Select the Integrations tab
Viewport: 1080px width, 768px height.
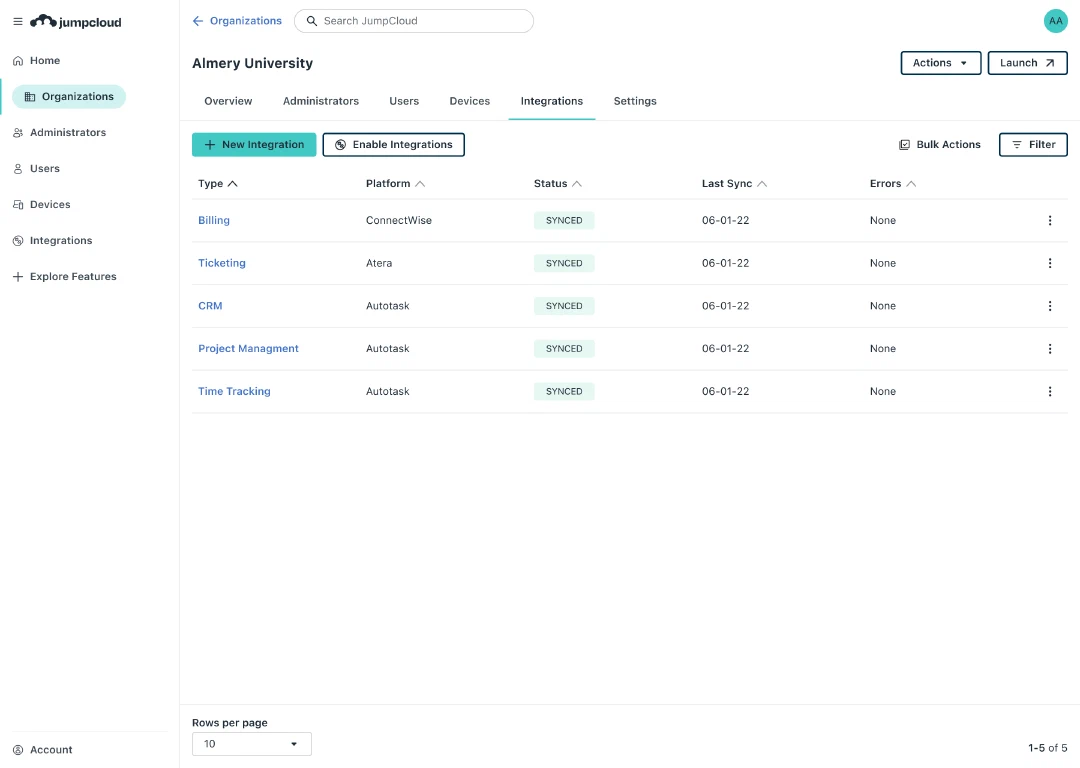[552, 101]
